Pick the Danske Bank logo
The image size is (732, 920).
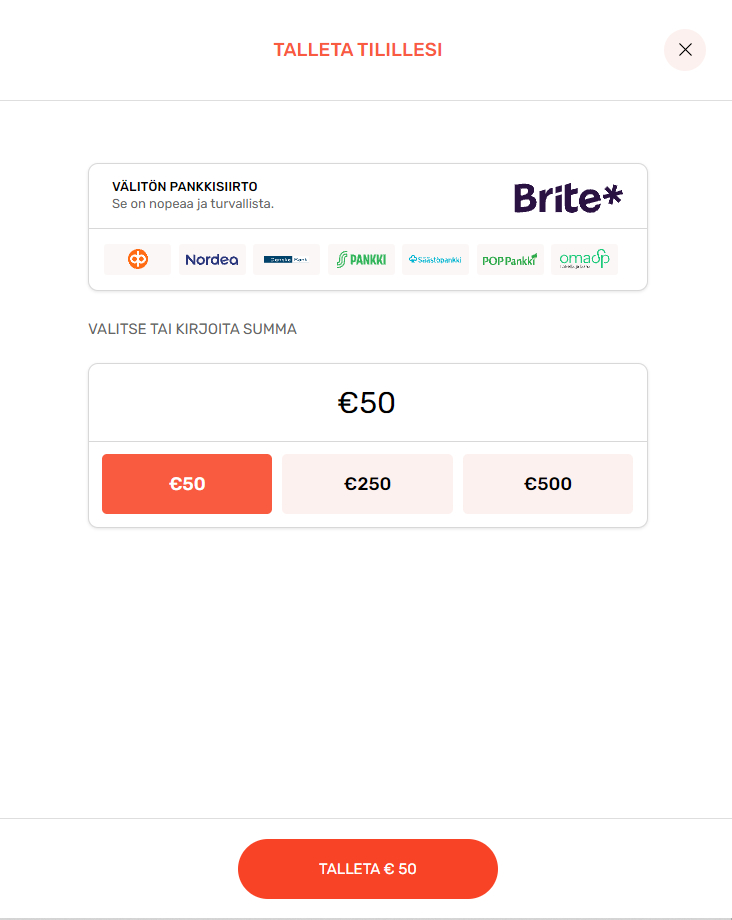286,259
